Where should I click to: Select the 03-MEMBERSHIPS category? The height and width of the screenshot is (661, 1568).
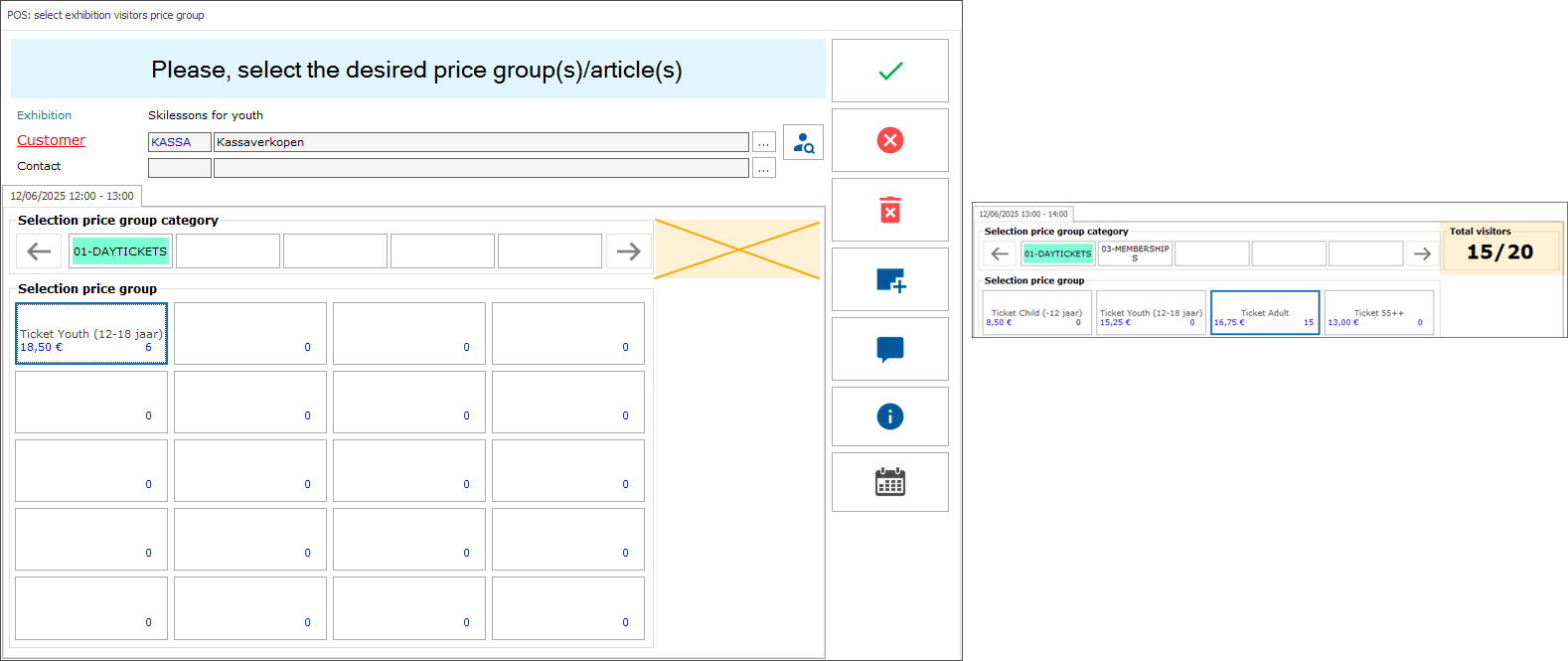click(1135, 253)
